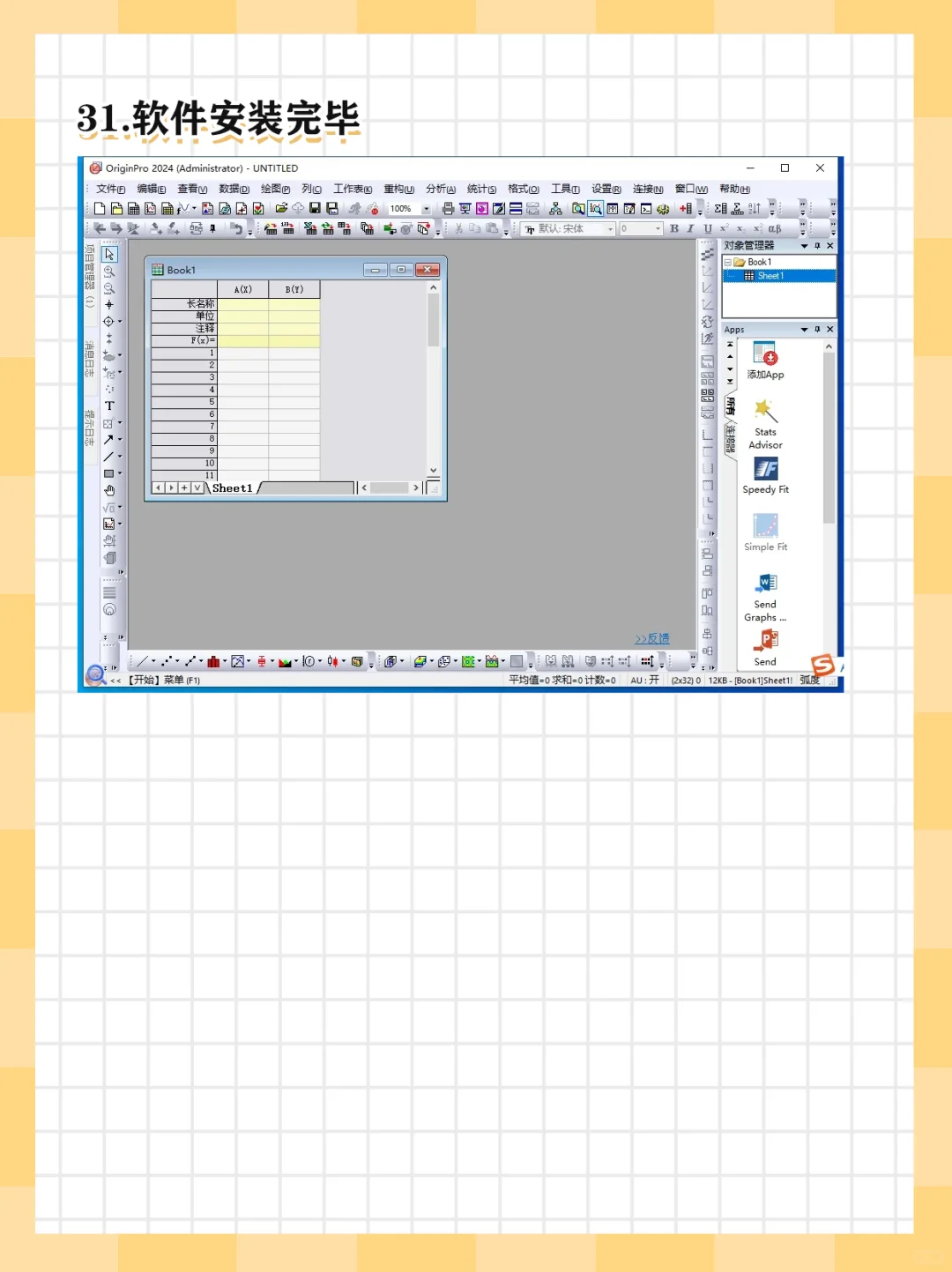Expand the line plot type dropdown arrow
952x1272 pixels.
pyautogui.click(x=153, y=661)
